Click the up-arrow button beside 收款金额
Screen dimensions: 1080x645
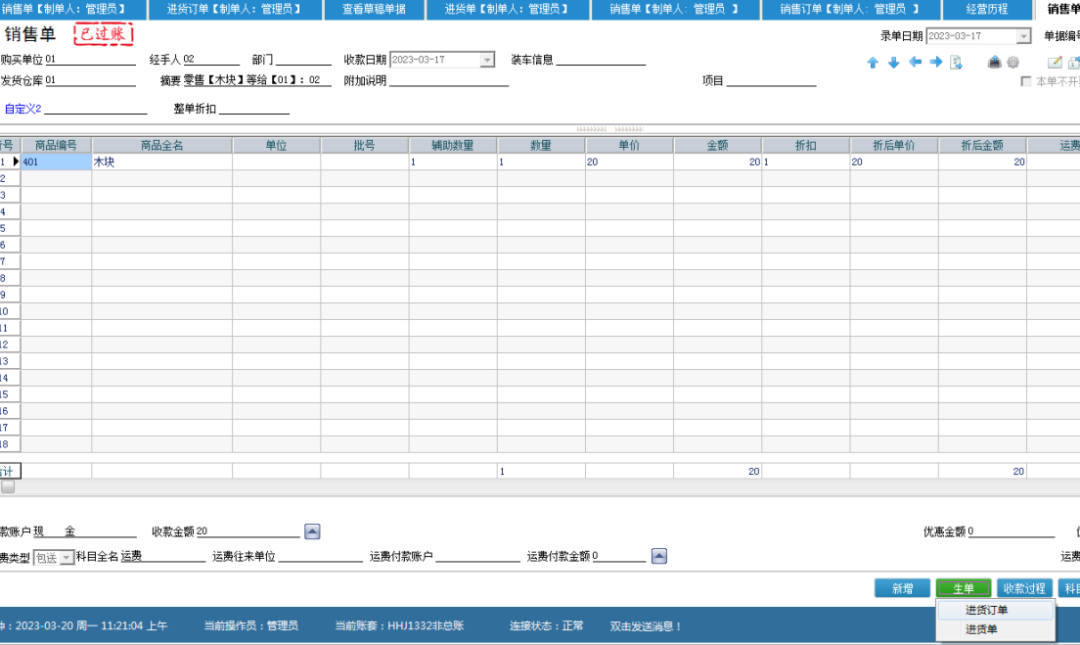(312, 531)
